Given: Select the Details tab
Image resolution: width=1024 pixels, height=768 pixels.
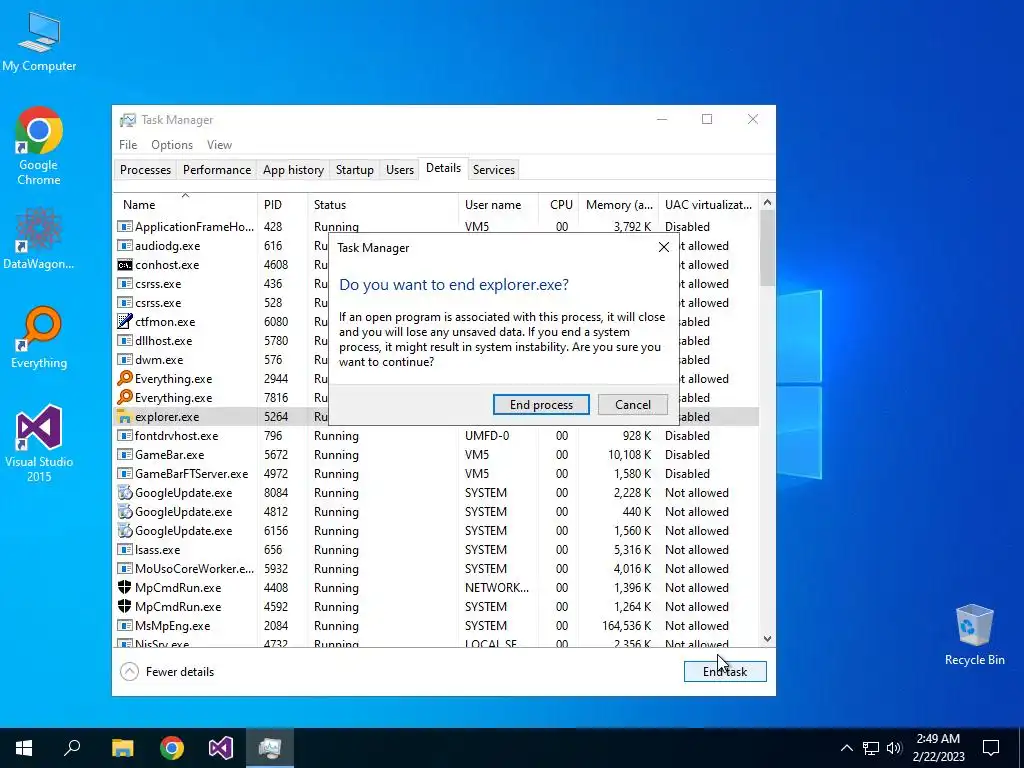Looking at the screenshot, I should 443,168.
